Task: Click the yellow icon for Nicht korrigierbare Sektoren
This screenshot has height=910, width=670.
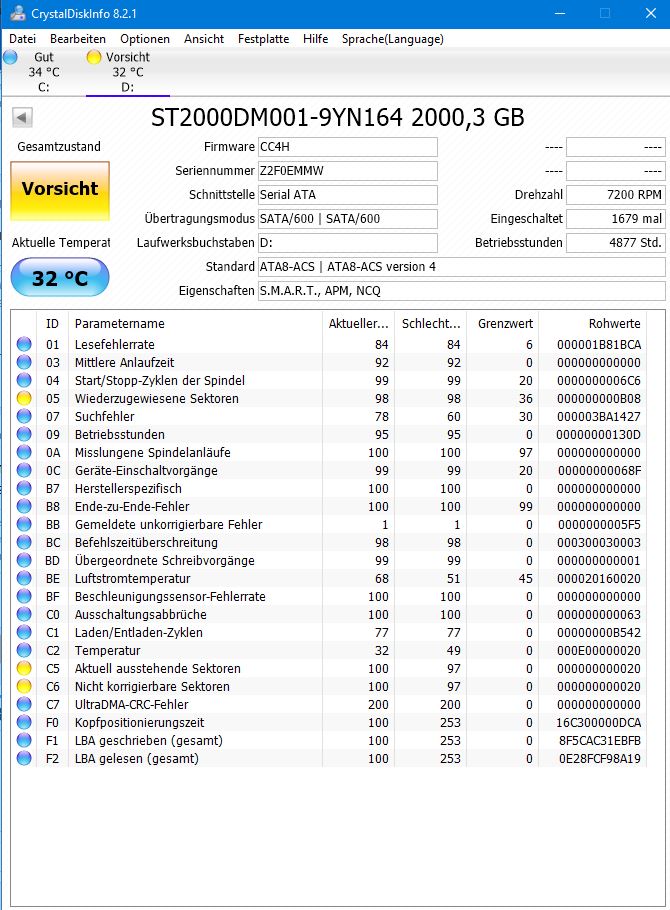Action: tap(24, 686)
